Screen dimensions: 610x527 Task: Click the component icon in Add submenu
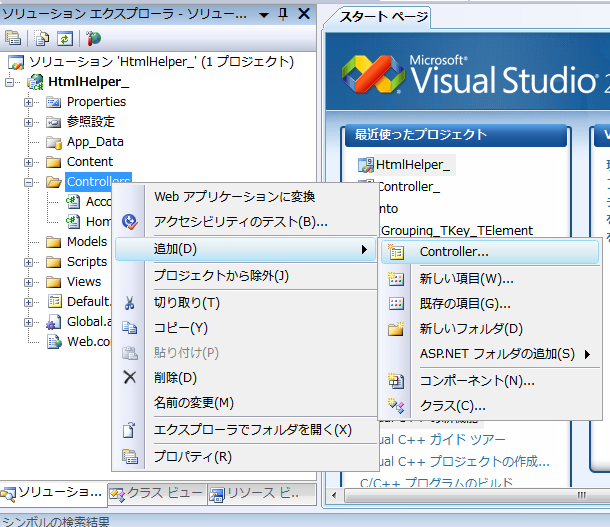(396, 381)
